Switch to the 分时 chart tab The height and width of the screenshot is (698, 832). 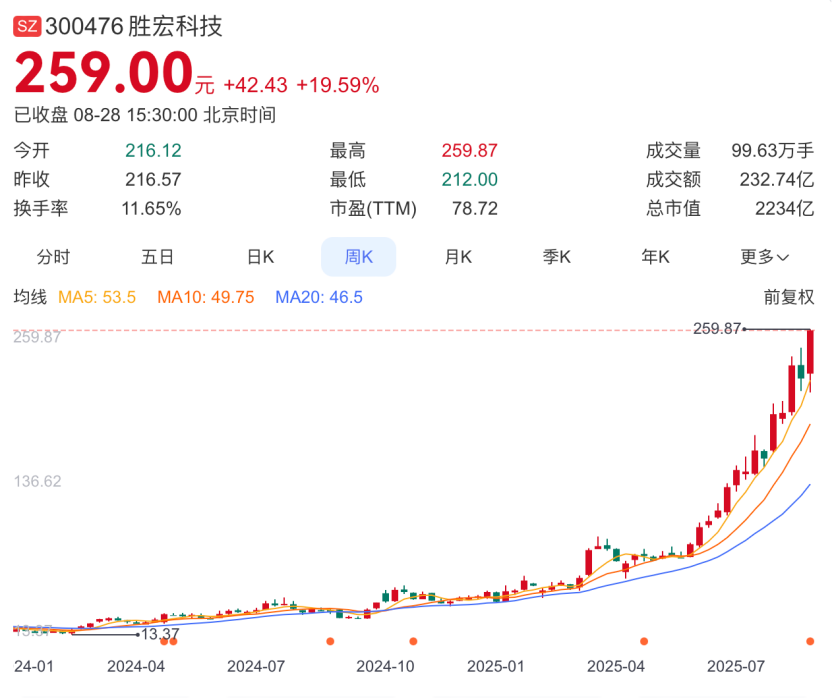[53, 257]
